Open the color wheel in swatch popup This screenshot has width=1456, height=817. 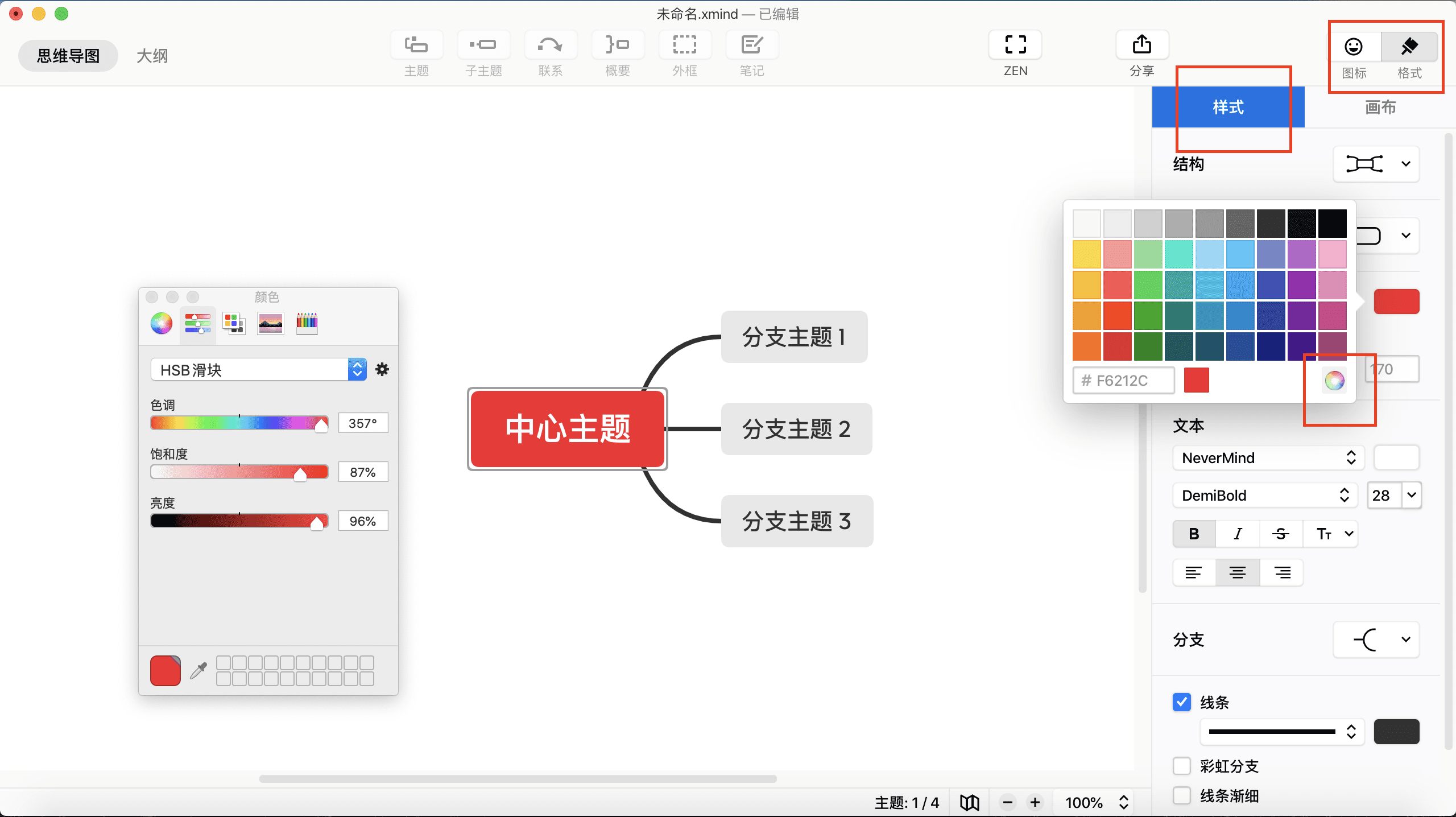pos(1334,380)
